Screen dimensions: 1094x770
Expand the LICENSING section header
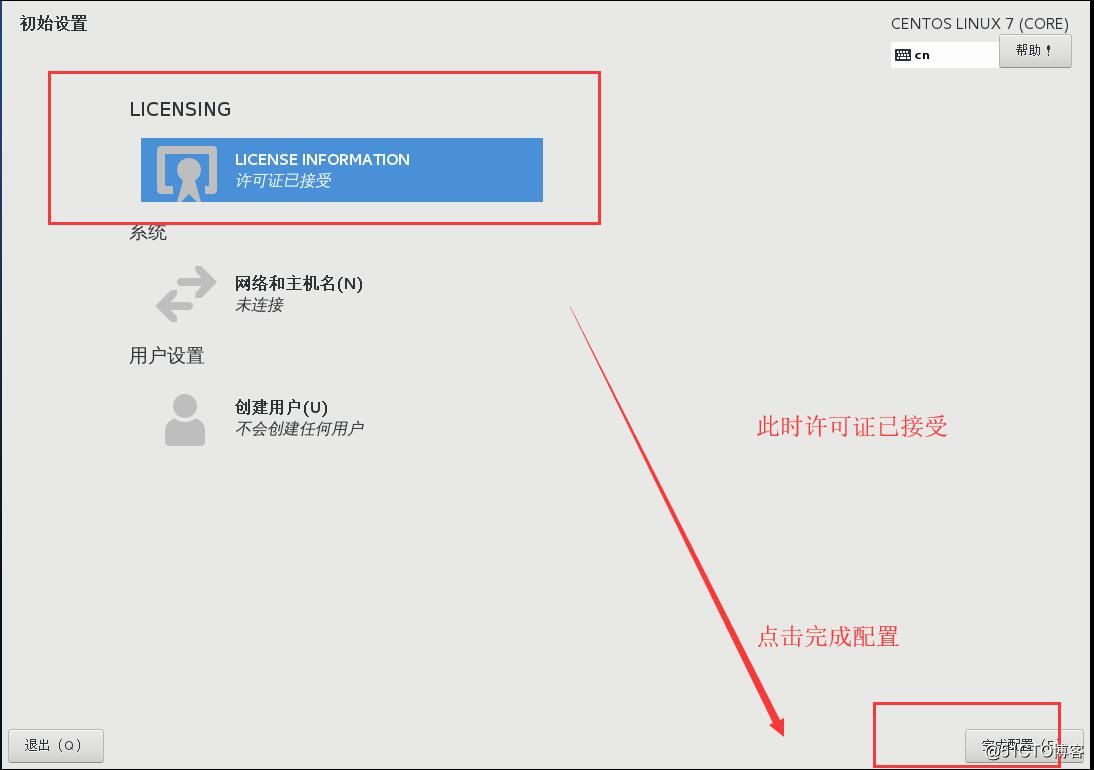pyautogui.click(x=180, y=109)
